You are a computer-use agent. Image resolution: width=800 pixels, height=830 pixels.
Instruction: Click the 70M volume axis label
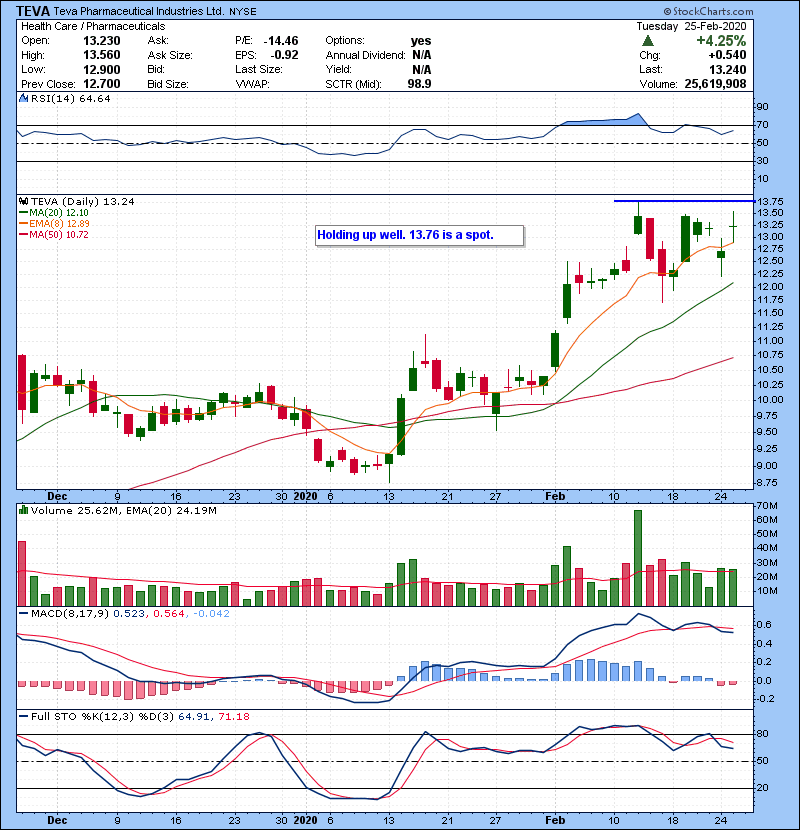pos(767,506)
